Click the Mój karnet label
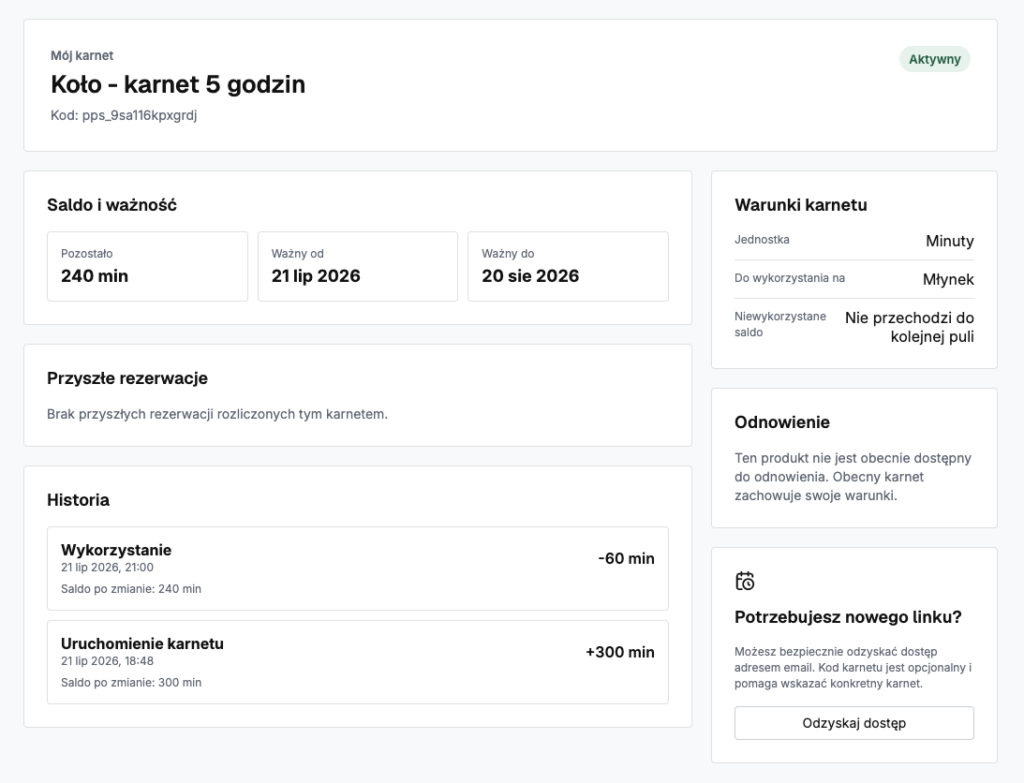This screenshot has height=783, width=1024. click(82, 56)
